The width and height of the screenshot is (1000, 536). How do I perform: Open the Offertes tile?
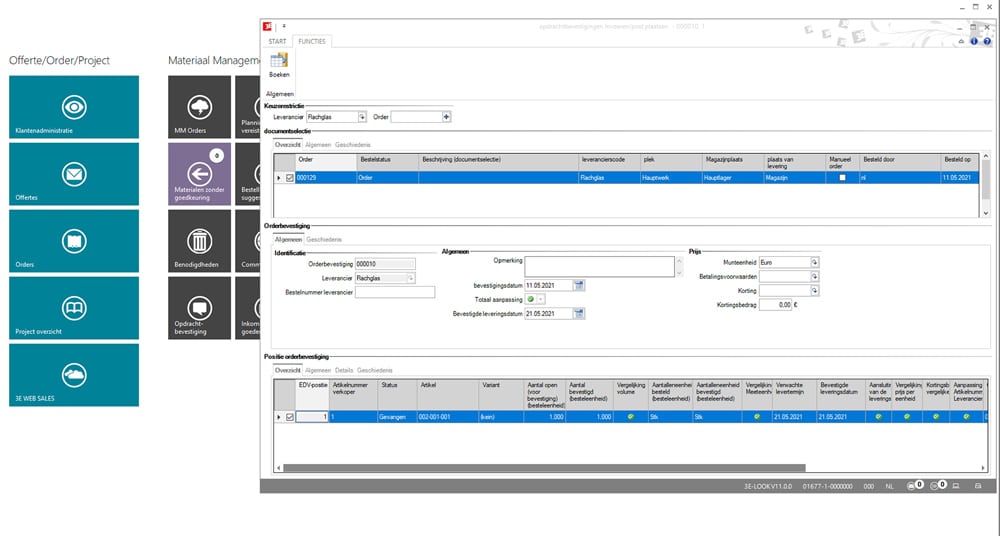pyautogui.click(x=74, y=173)
